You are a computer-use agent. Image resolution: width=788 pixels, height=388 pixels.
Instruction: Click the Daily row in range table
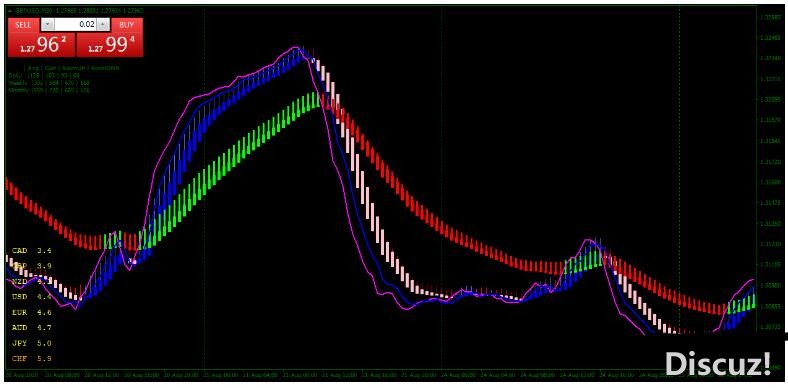44,74
